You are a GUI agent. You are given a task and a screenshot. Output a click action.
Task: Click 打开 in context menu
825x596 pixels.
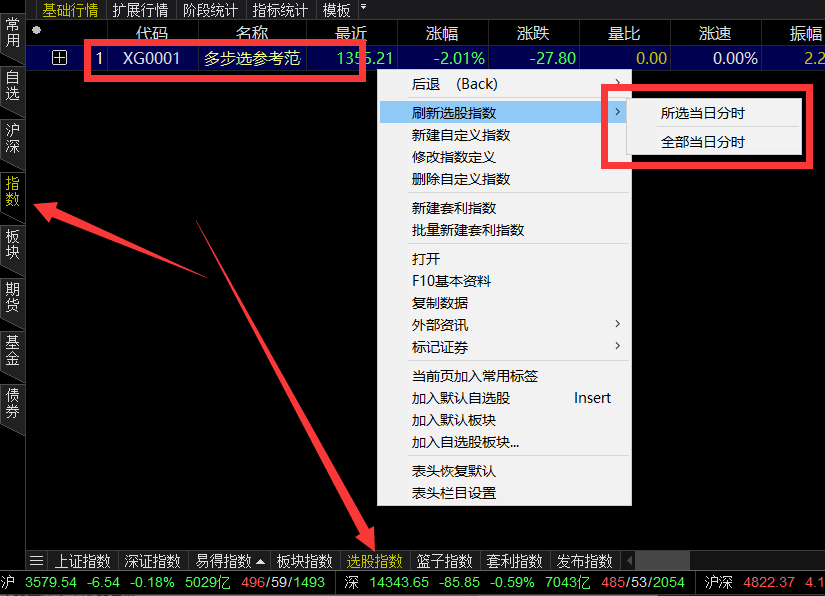click(x=505, y=259)
